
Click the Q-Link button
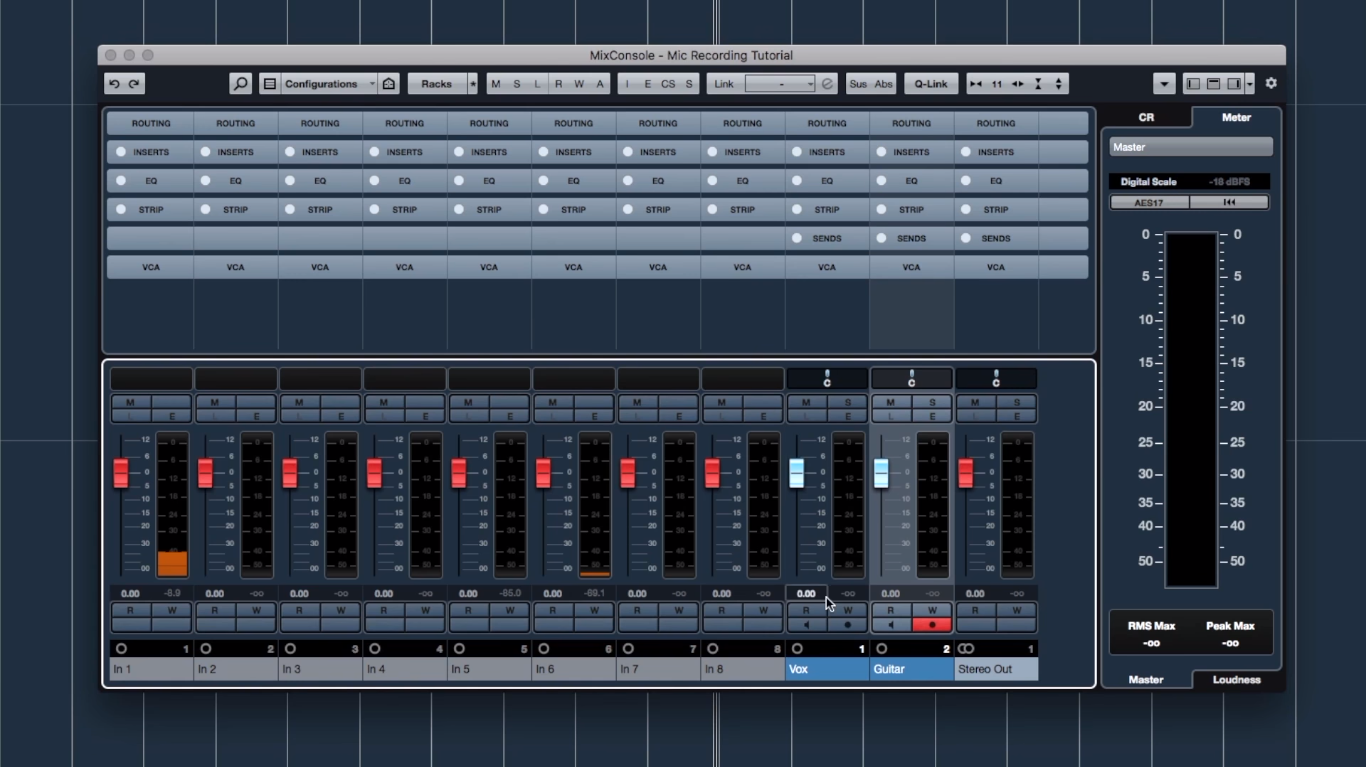click(930, 83)
